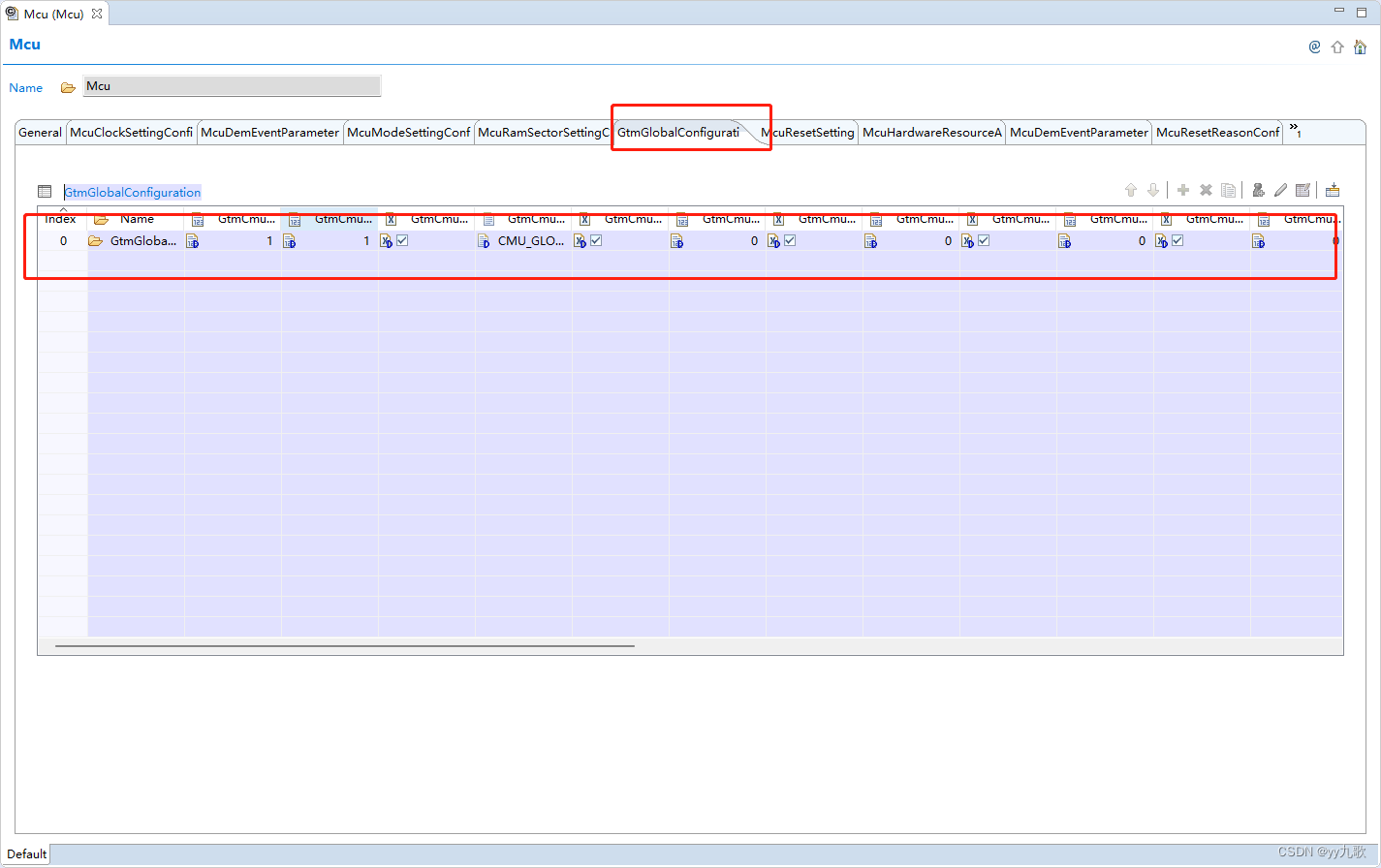This screenshot has height=868, width=1381.
Task: Click the horizontal scrollbar below the table
Action: point(345,645)
